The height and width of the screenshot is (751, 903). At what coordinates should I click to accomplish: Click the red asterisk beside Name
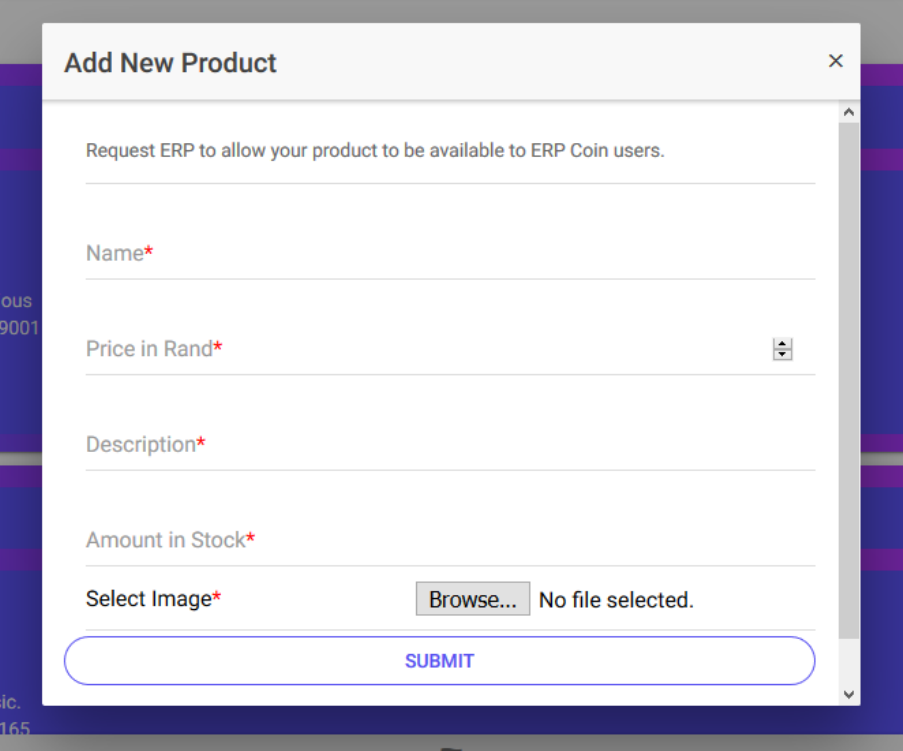[x=149, y=253]
